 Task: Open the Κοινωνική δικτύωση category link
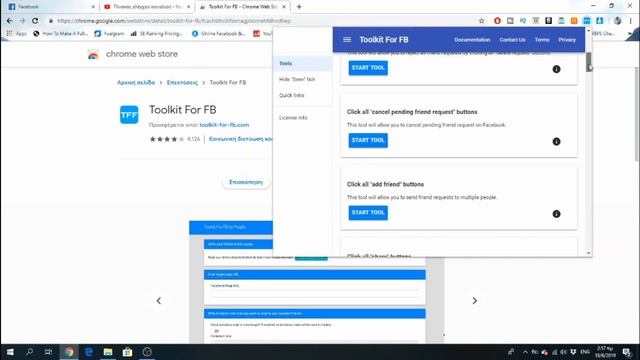[241, 139]
